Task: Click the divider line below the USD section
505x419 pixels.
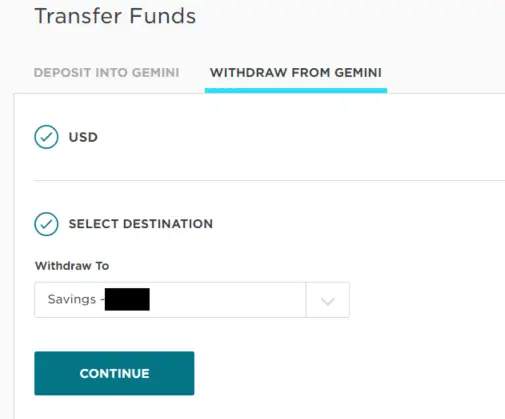Action: tap(269, 180)
